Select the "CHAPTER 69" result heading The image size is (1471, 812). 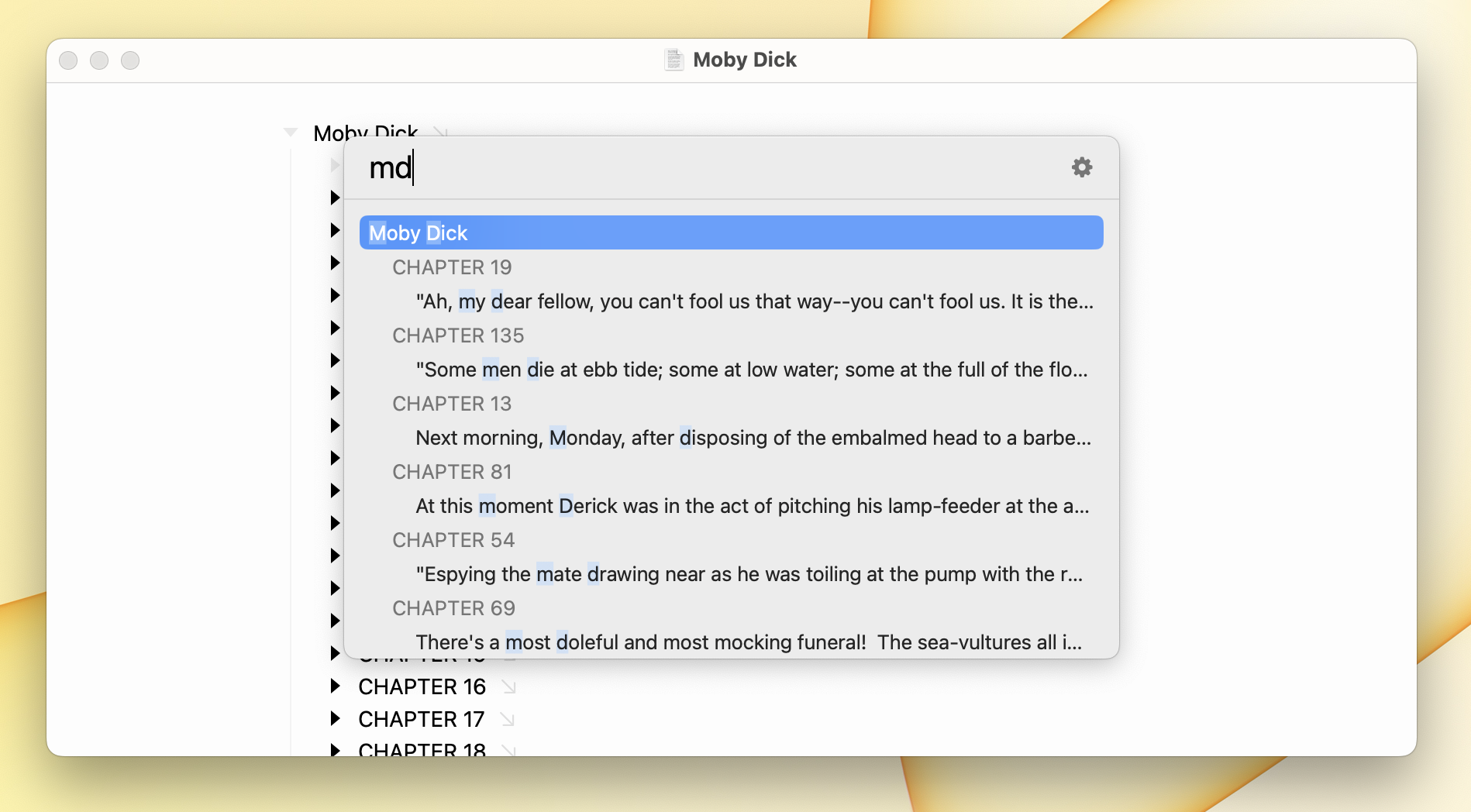[453, 608]
